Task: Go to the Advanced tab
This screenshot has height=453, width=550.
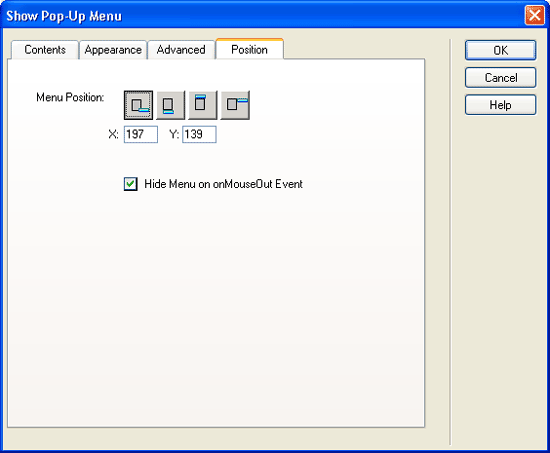Action: tap(181, 50)
